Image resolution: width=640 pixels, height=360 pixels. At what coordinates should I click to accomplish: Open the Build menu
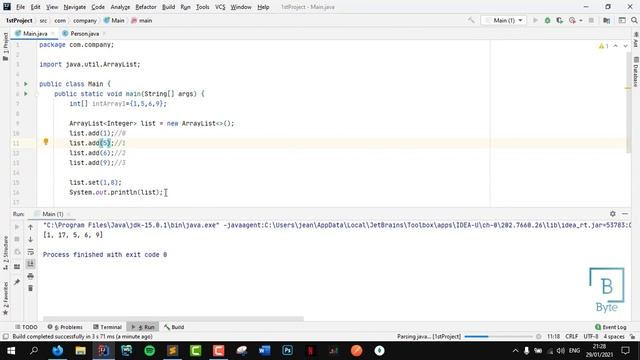click(x=168, y=7)
